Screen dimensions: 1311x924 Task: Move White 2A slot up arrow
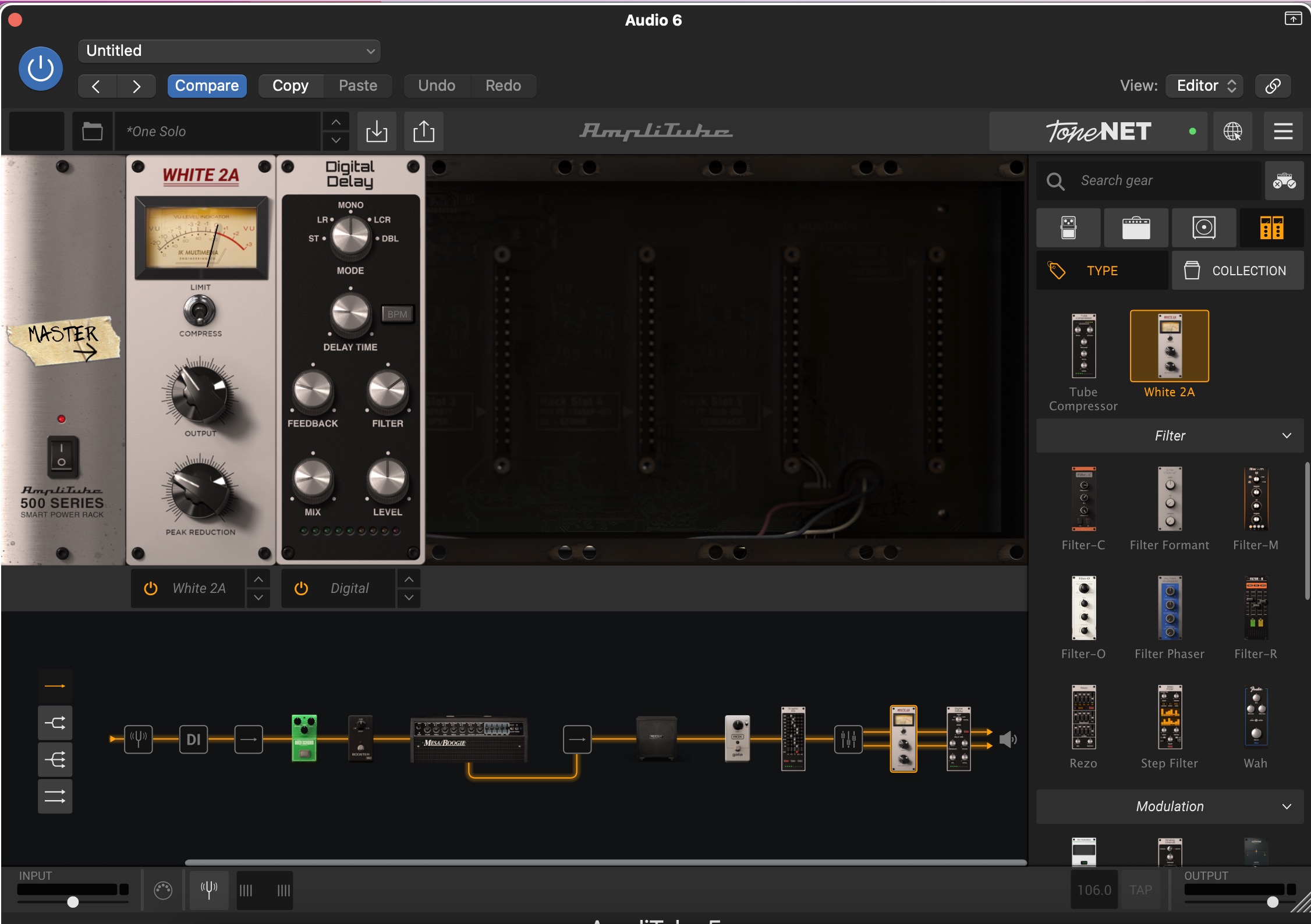(x=258, y=579)
